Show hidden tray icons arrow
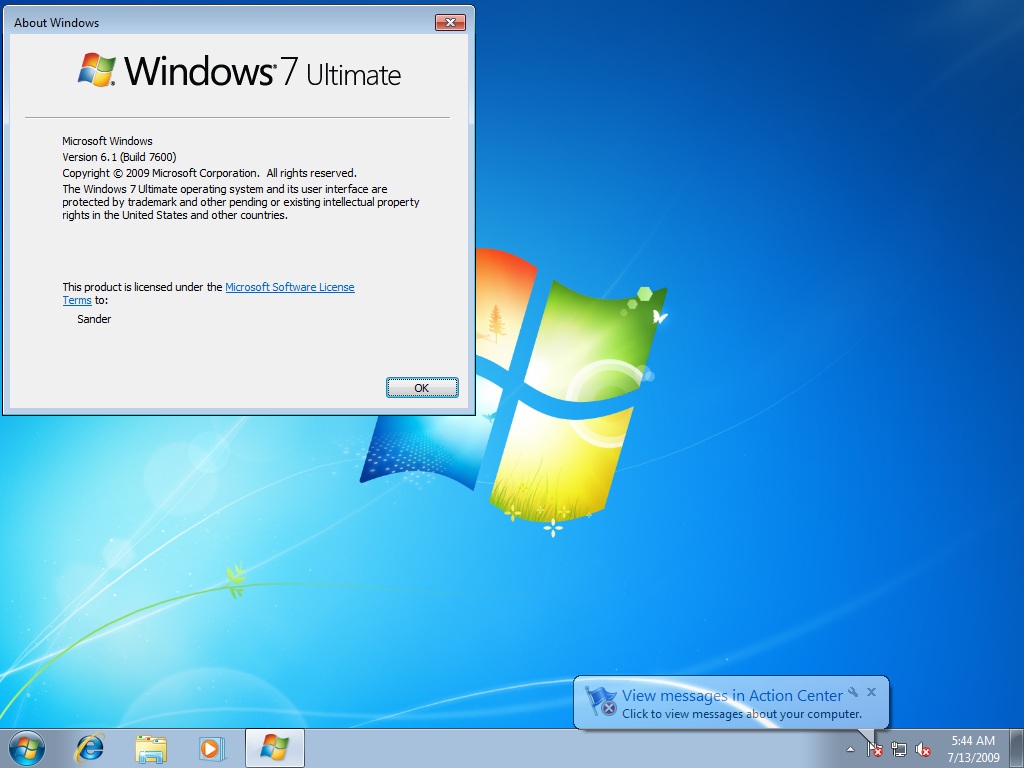 850,749
